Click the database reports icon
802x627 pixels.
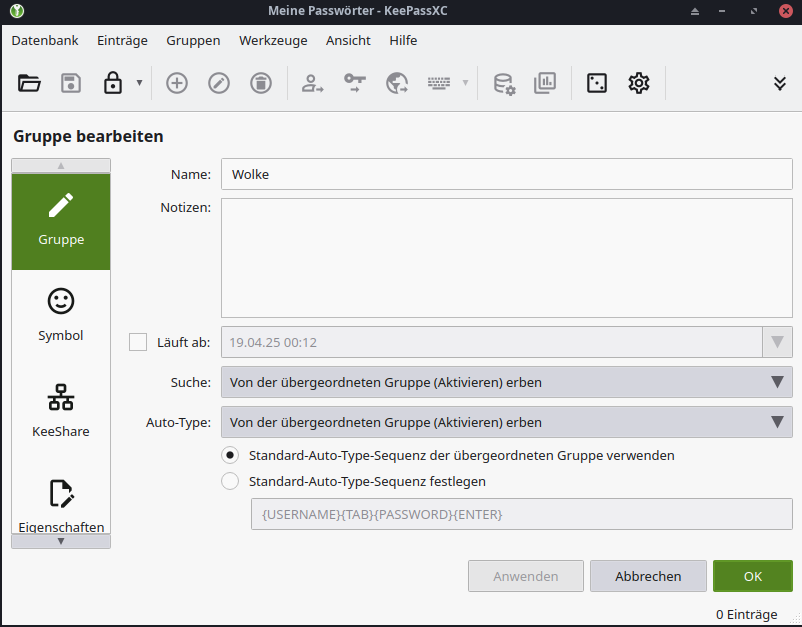click(545, 83)
